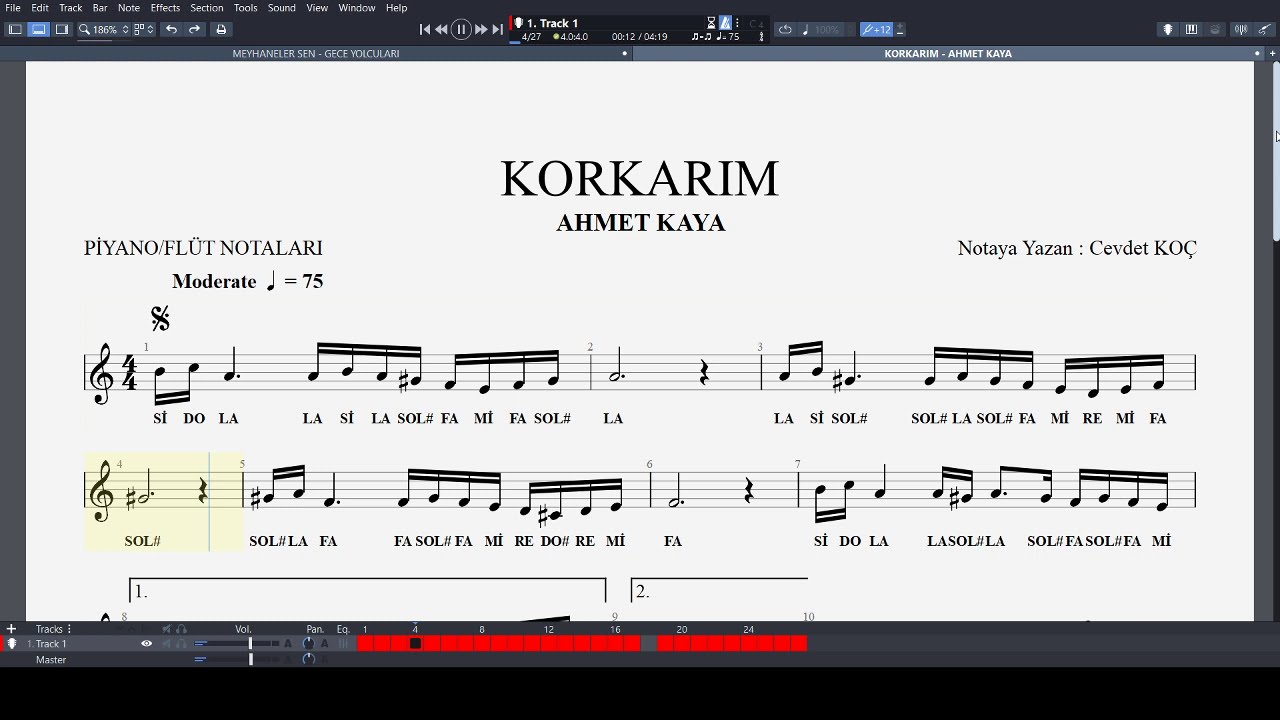The image size is (1280, 720).
Task: Switch to MEYHANELER SEN - GECE YOLCULARI tab
Action: 316,53
